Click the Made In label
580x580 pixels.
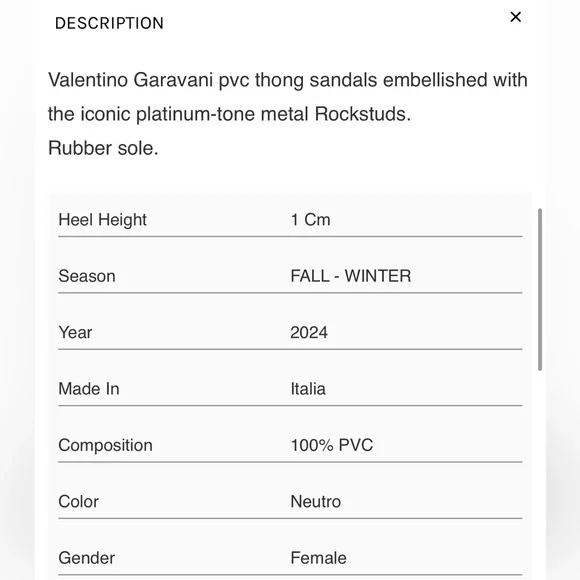tap(89, 389)
